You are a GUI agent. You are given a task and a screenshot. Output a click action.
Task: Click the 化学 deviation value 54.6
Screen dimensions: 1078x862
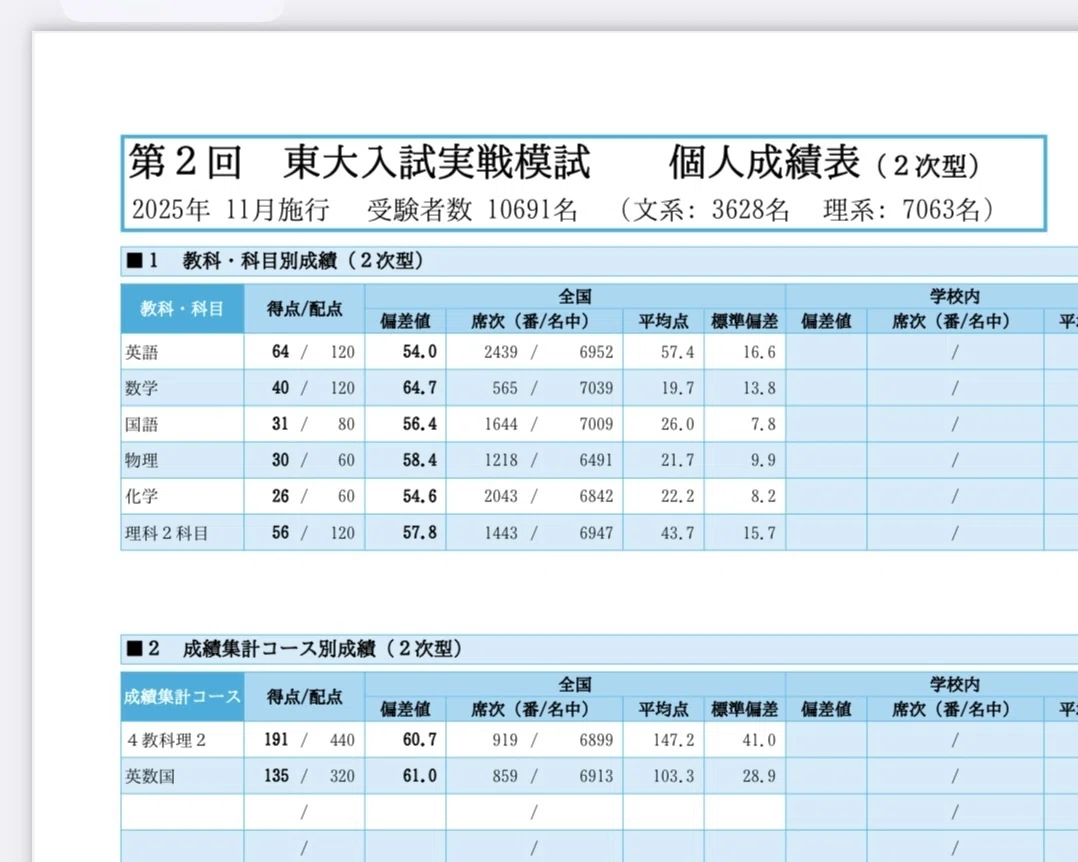pos(419,496)
